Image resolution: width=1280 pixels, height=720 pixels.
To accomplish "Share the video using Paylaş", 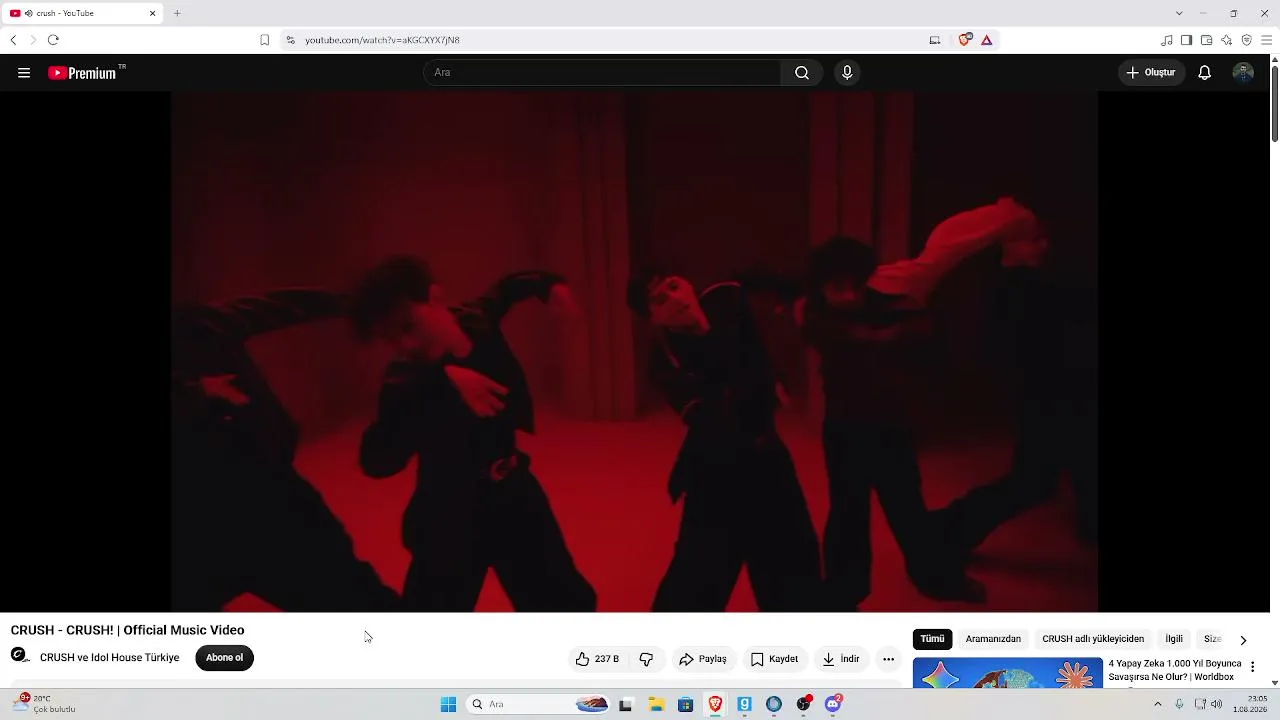I will 703,659.
